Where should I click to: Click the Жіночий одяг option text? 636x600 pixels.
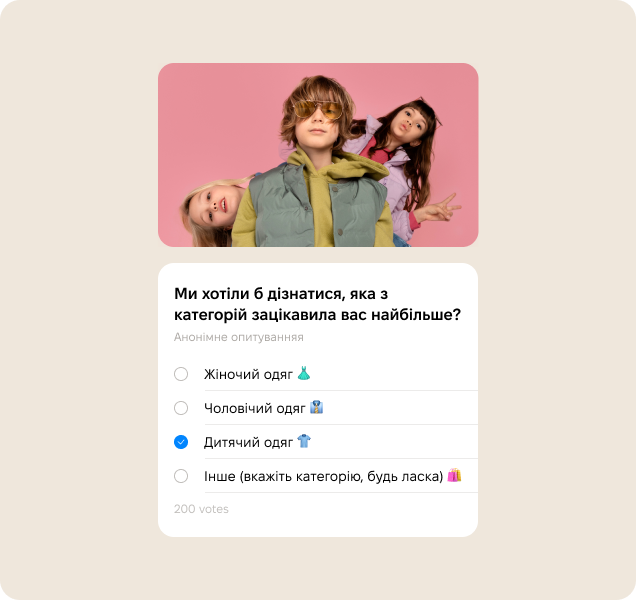248,374
